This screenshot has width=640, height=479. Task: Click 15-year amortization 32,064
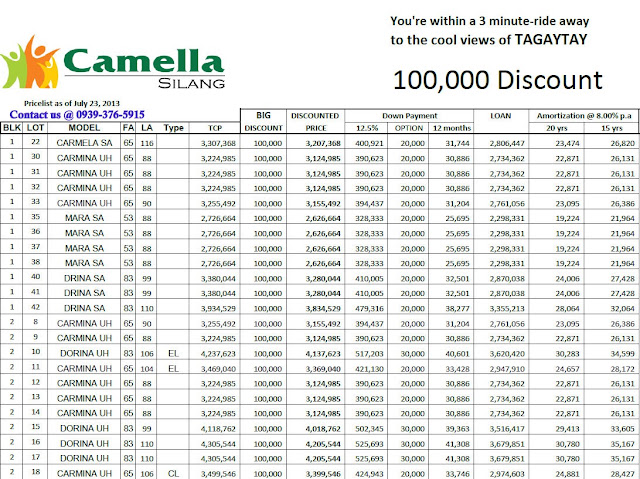click(x=623, y=308)
